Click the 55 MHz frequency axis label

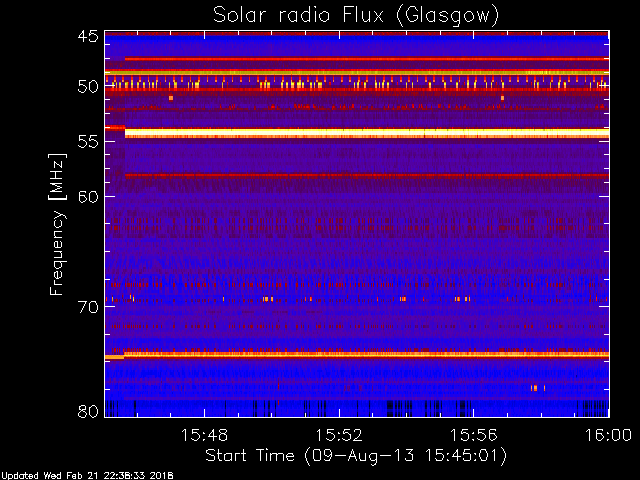point(88,142)
